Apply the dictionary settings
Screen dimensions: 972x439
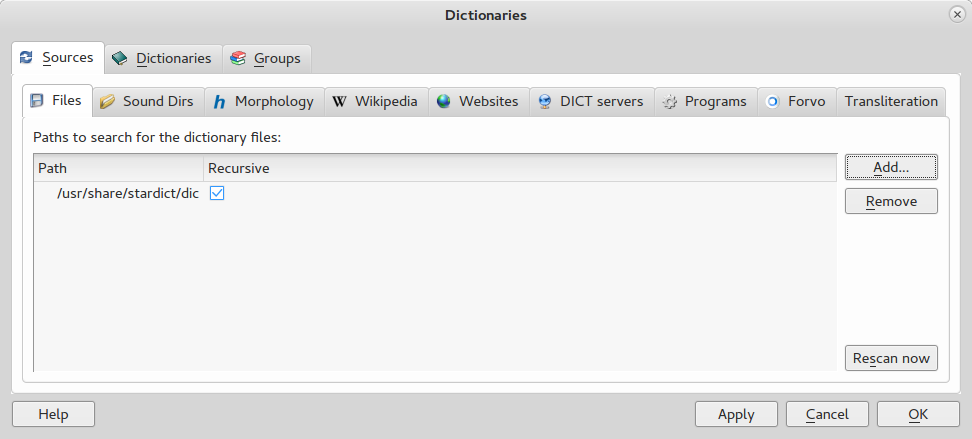coord(736,414)
